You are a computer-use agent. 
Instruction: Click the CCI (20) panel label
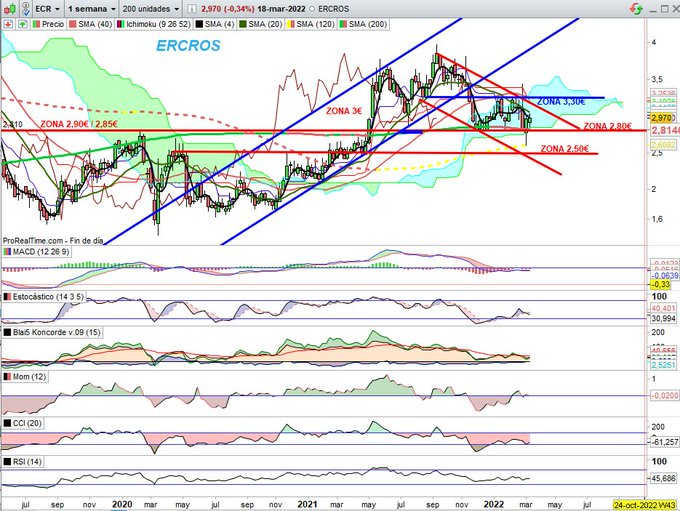point(27,423)
